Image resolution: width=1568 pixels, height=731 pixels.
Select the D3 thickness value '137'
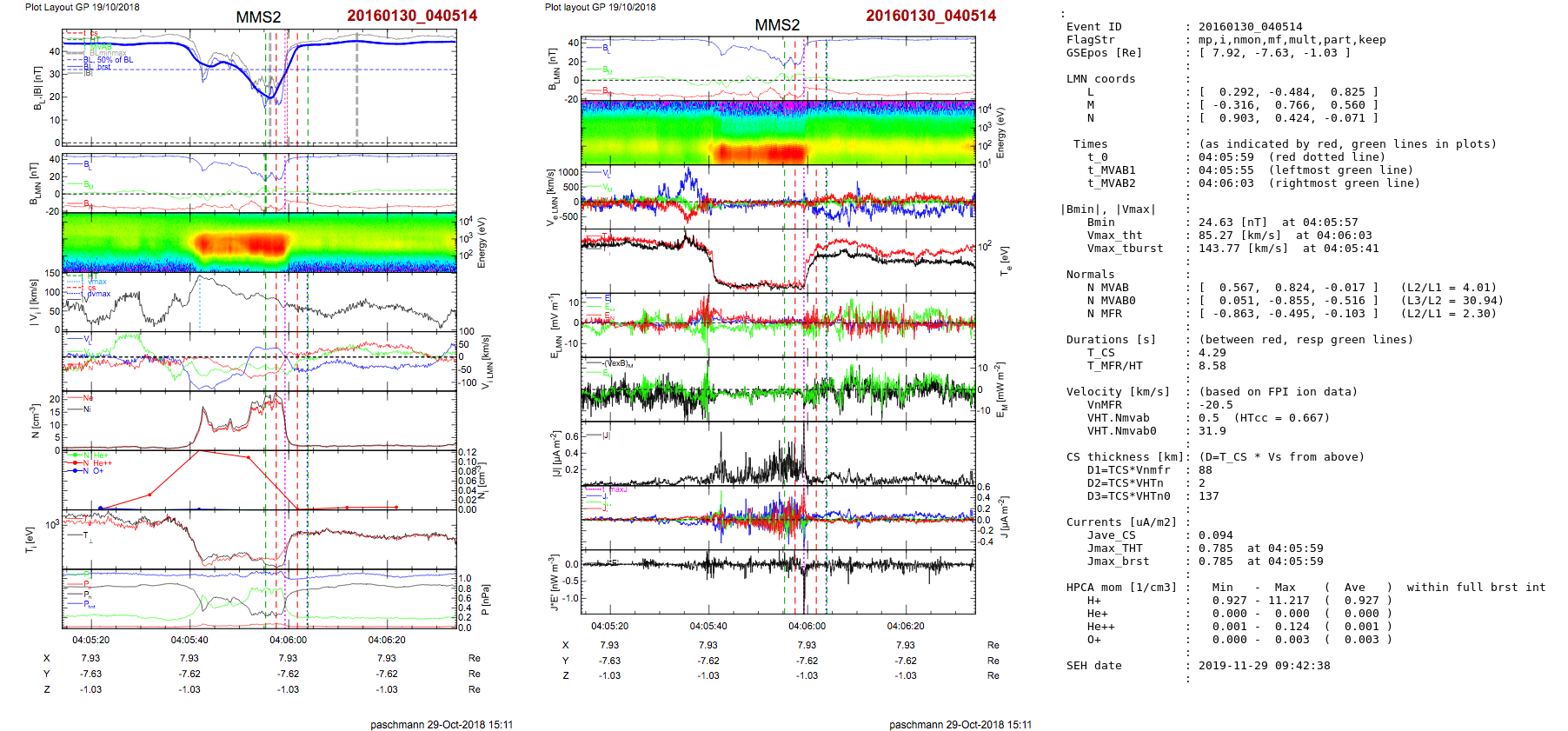click(1208, 496)
